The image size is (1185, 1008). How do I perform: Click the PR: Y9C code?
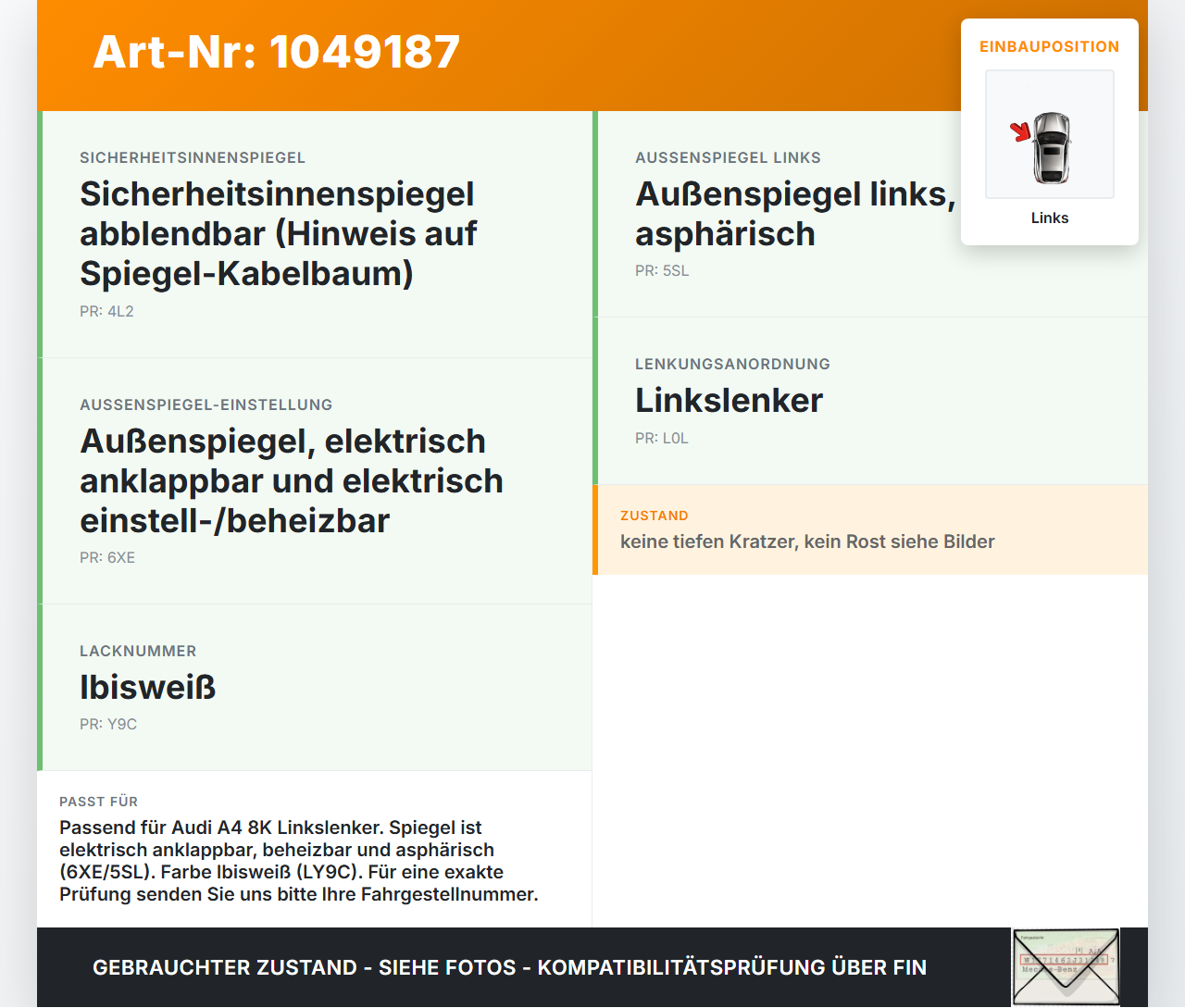pyautogui.click(x=108, y=724)
